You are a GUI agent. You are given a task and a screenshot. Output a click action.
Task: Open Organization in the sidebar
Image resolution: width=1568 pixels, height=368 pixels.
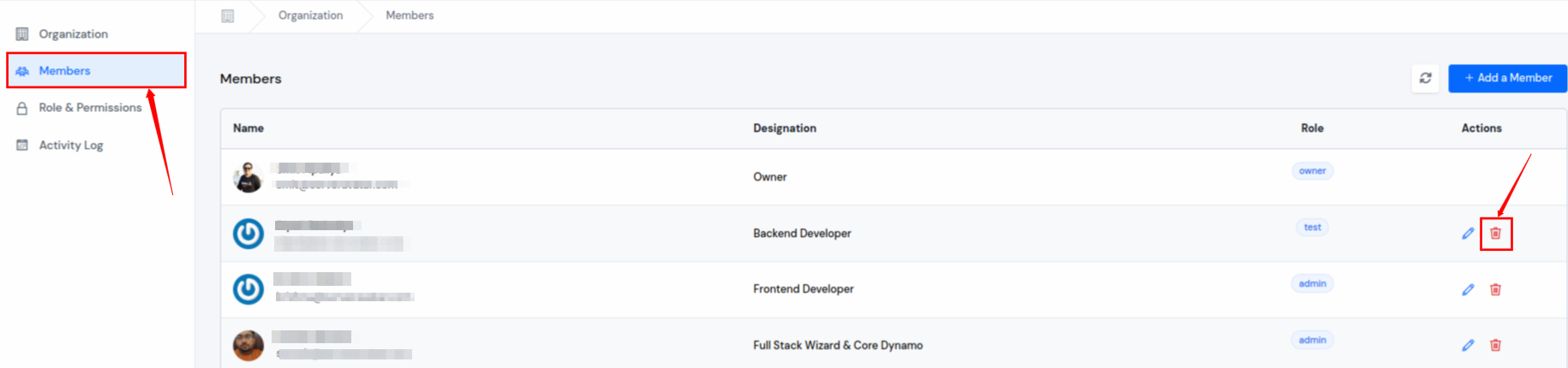(73, 34)
